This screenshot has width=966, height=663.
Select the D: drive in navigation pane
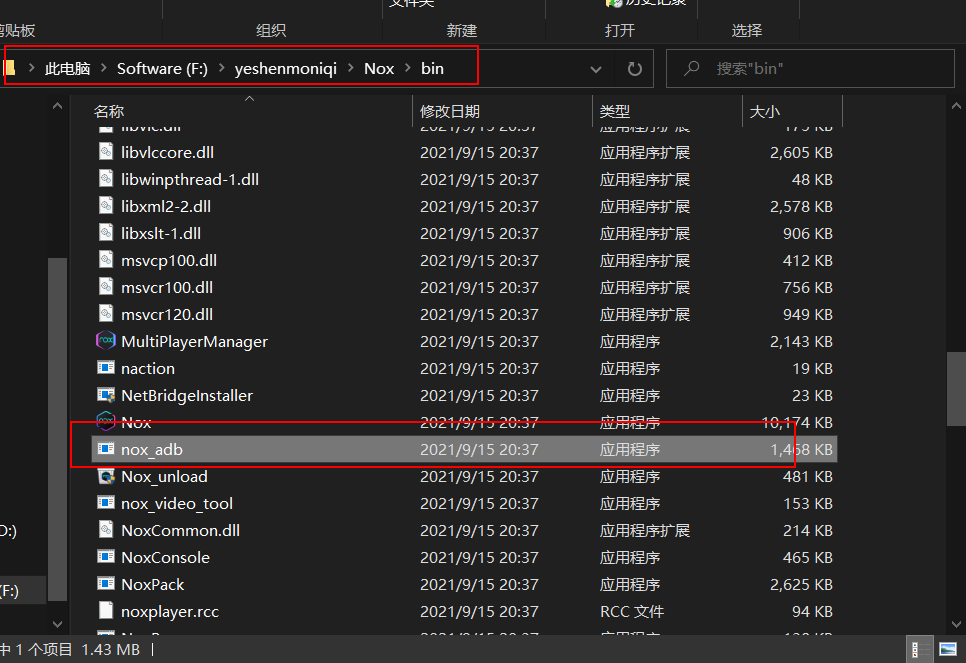tap(9, 531)
